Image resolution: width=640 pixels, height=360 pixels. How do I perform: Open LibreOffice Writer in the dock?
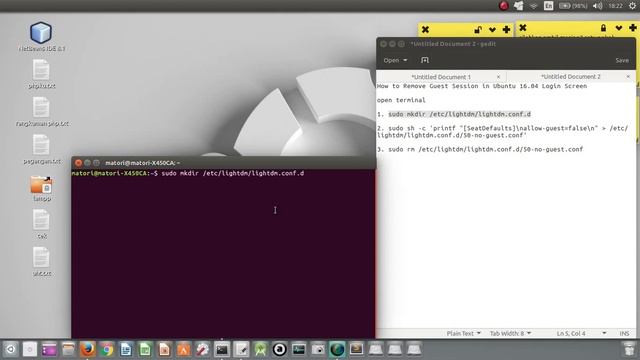[126, 349]
